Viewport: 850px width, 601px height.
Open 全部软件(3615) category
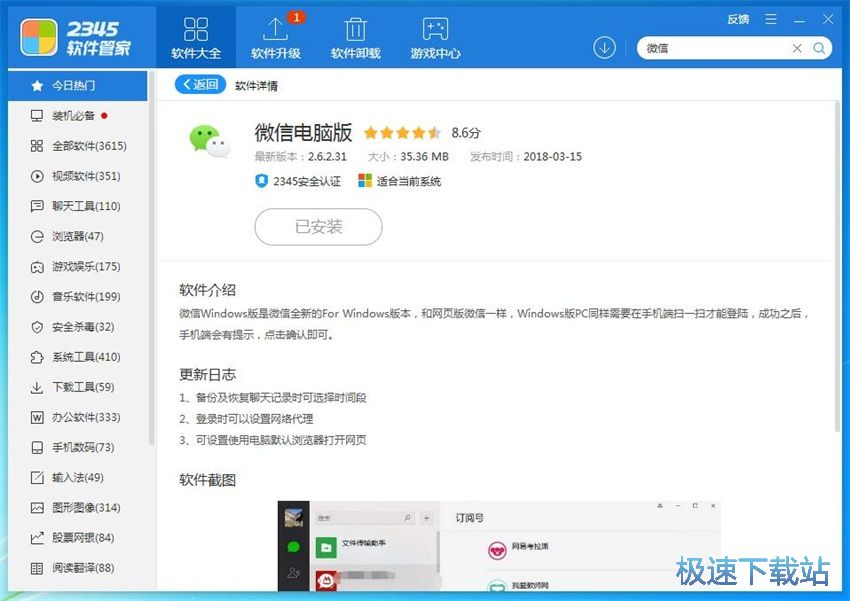click(78, 146)
